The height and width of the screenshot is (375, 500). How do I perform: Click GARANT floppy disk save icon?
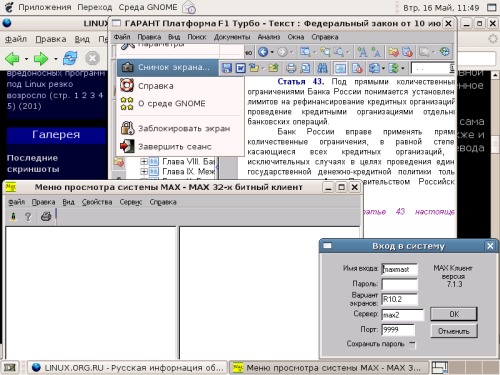click(227, 68)
